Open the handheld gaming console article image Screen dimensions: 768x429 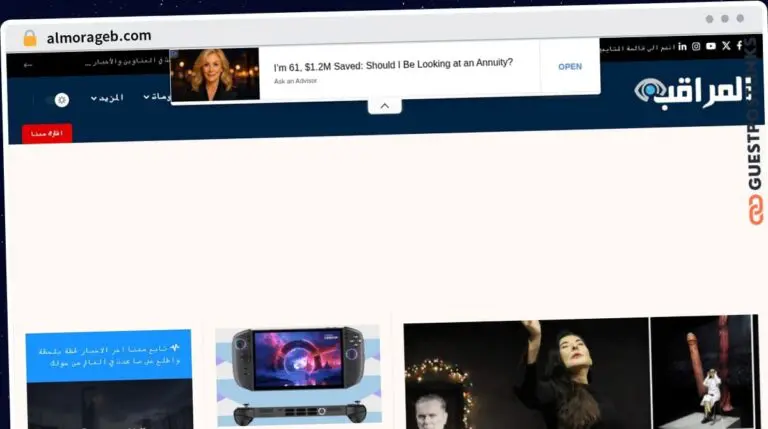[x=298, y=375]
